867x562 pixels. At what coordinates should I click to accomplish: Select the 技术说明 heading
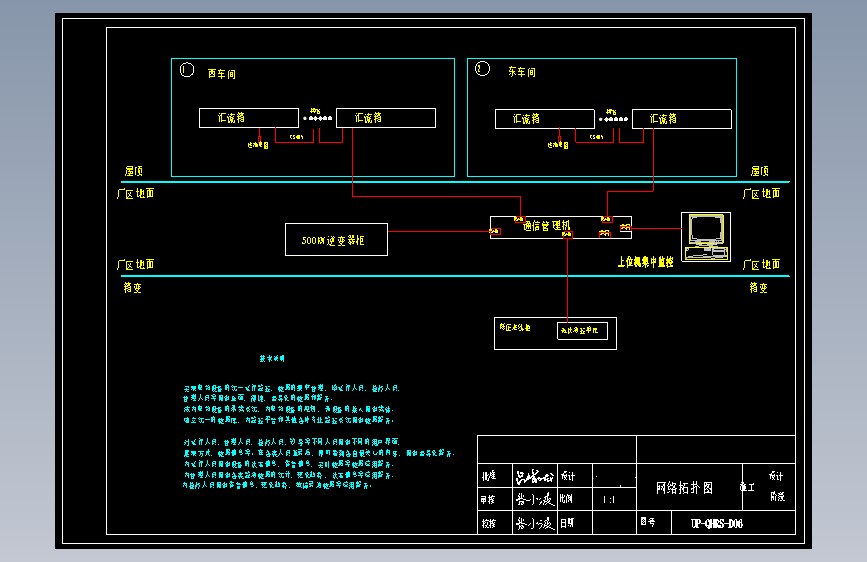(272, 358)
